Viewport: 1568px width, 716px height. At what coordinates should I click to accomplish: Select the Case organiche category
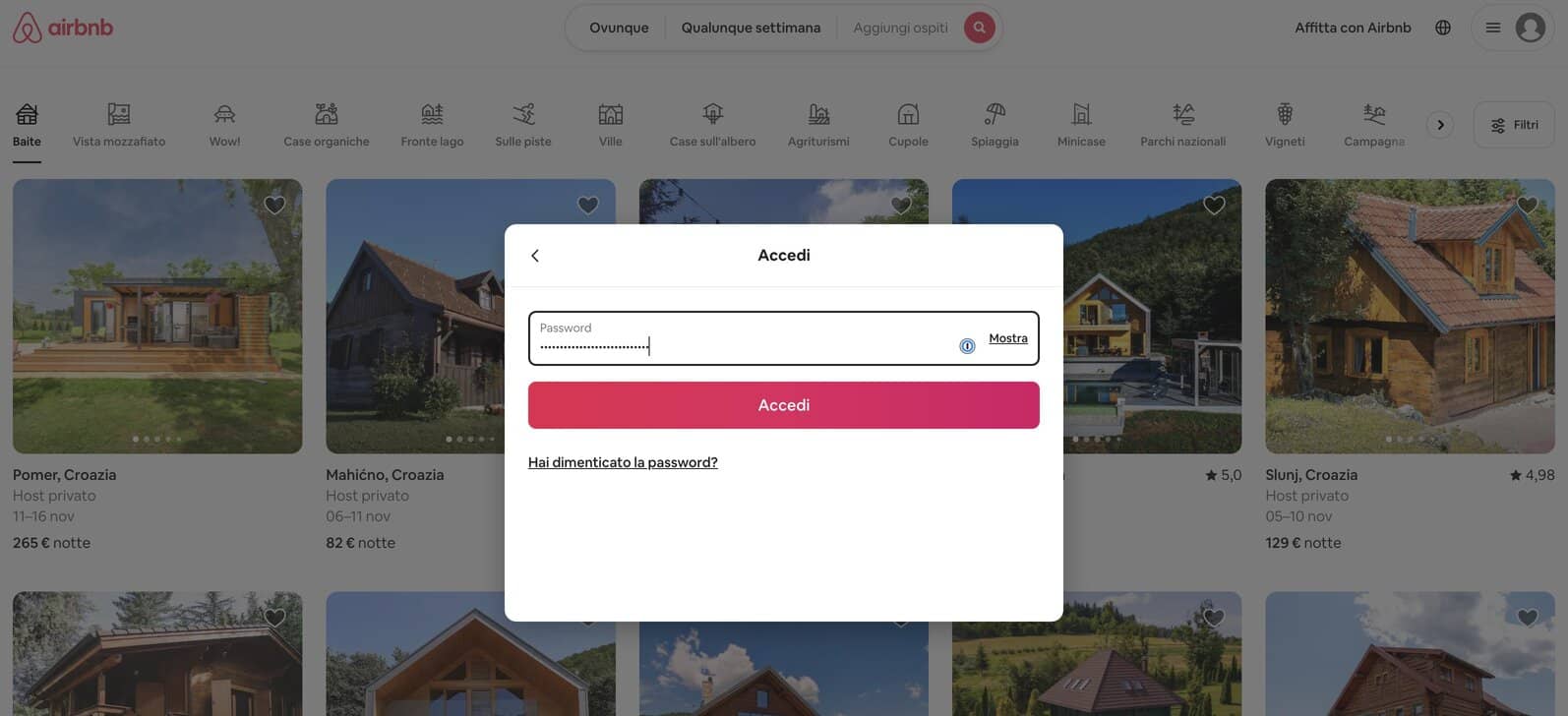tap(327, 125)
